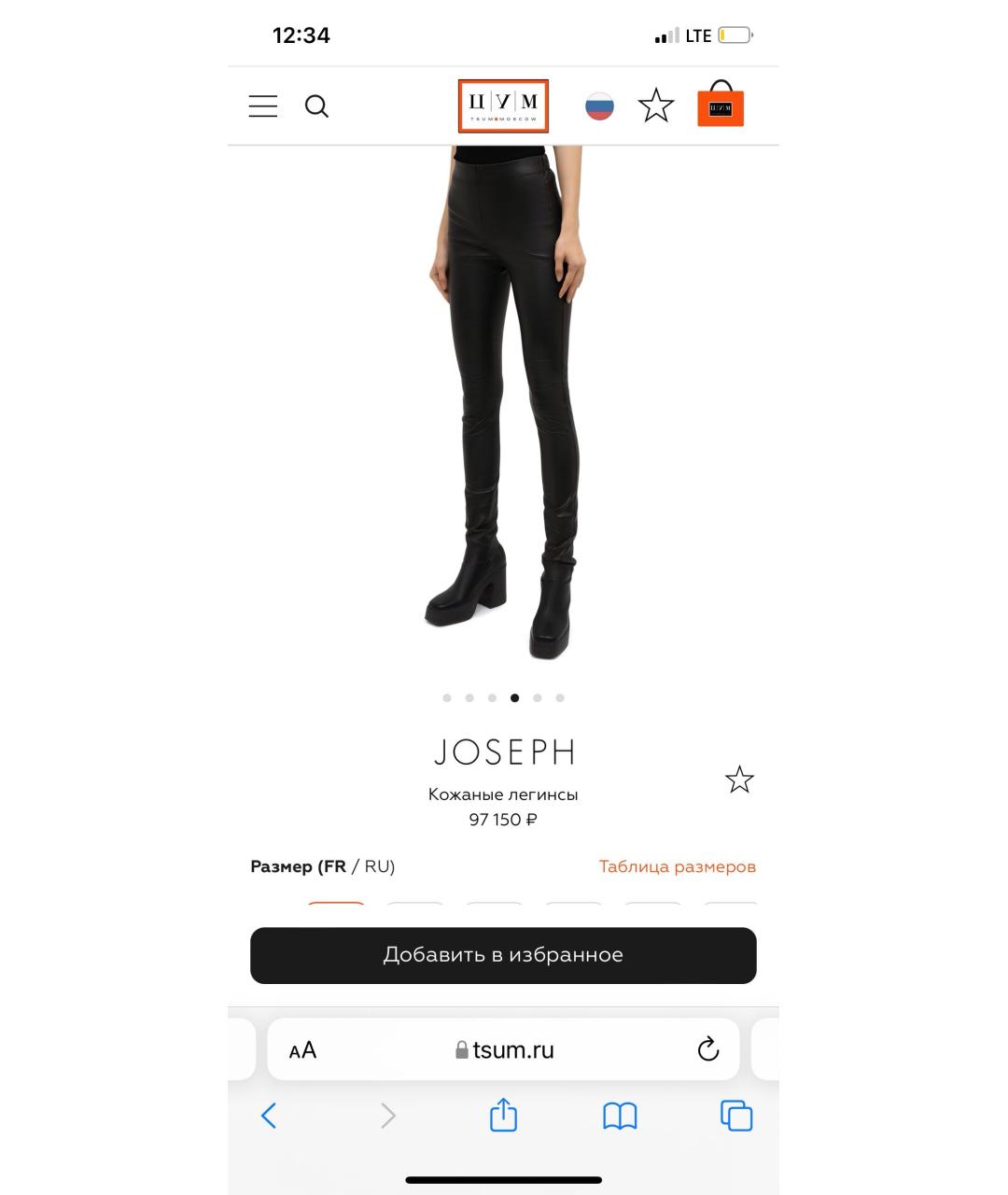This screenshot has width=1008, height=1195.
Task: Open the orange shopping bag cart
Action: [x=721, y=104]
